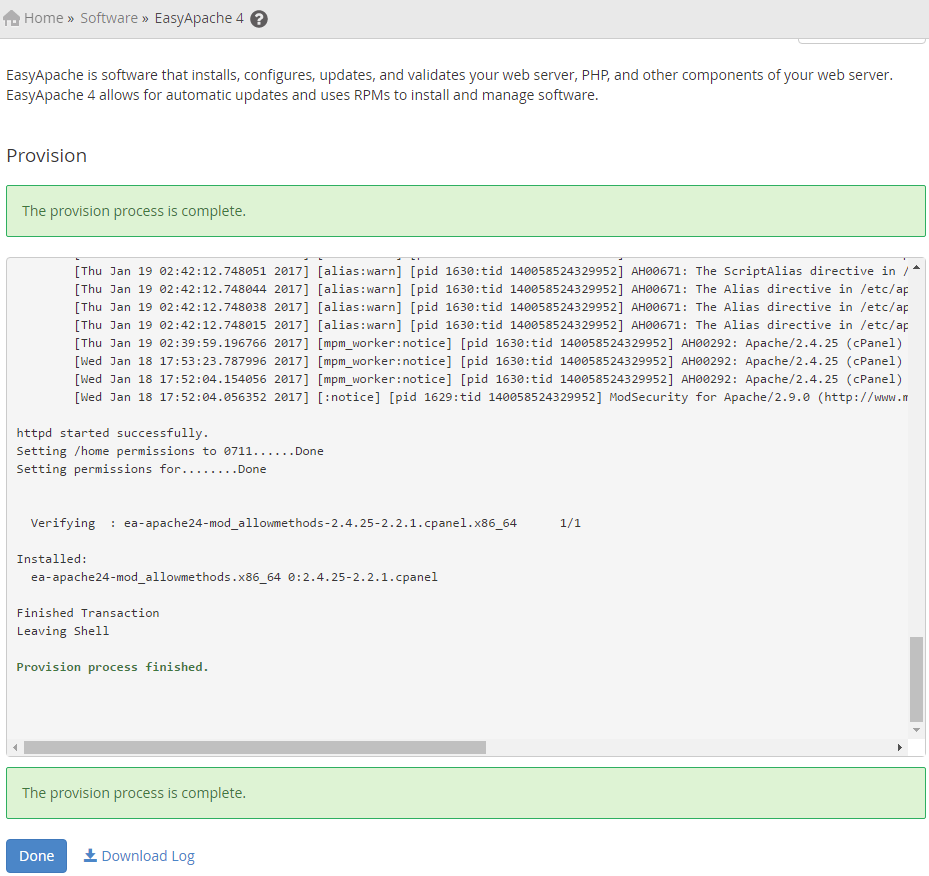This screenshot has height=876, width=929.
Task: Click the 02:42:12.748038 Alias warning line
Action: pyautogui.click(x=491, y=307)
